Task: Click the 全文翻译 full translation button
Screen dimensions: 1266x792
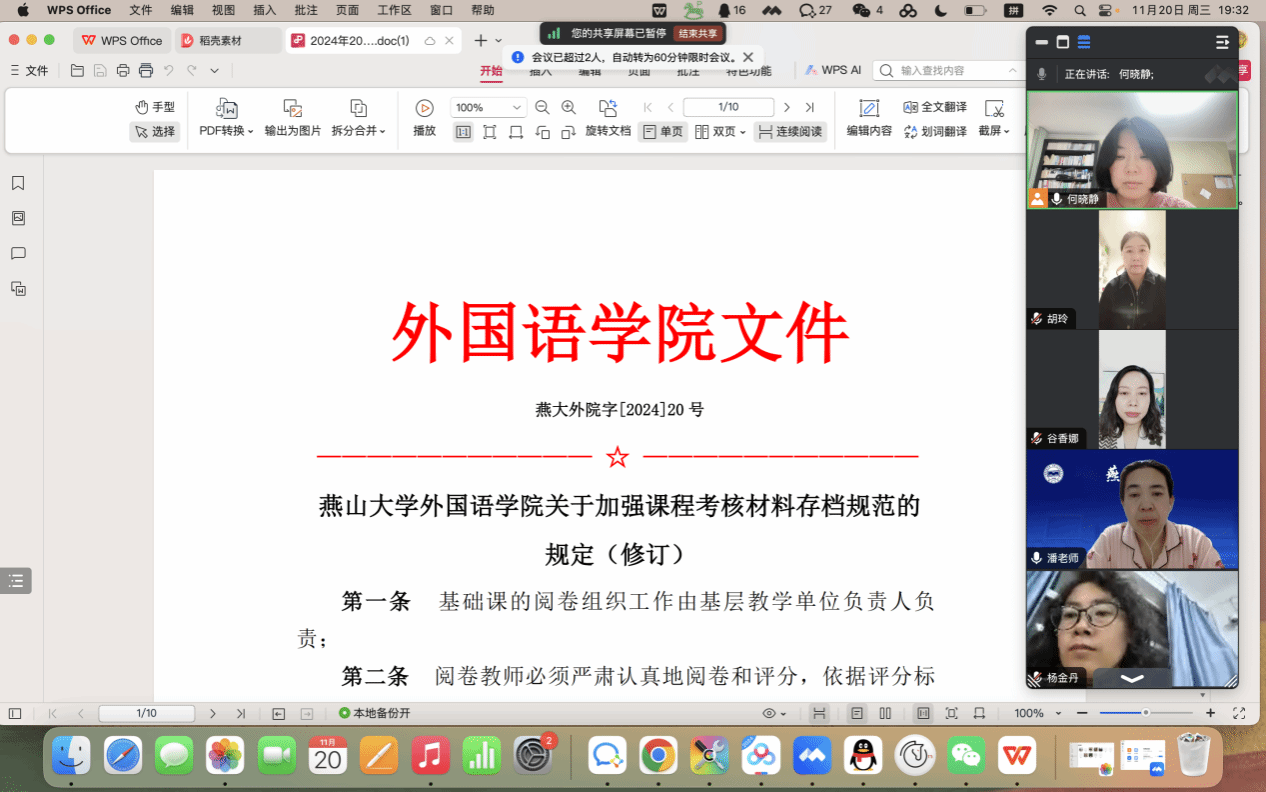Action: point(935,107)
